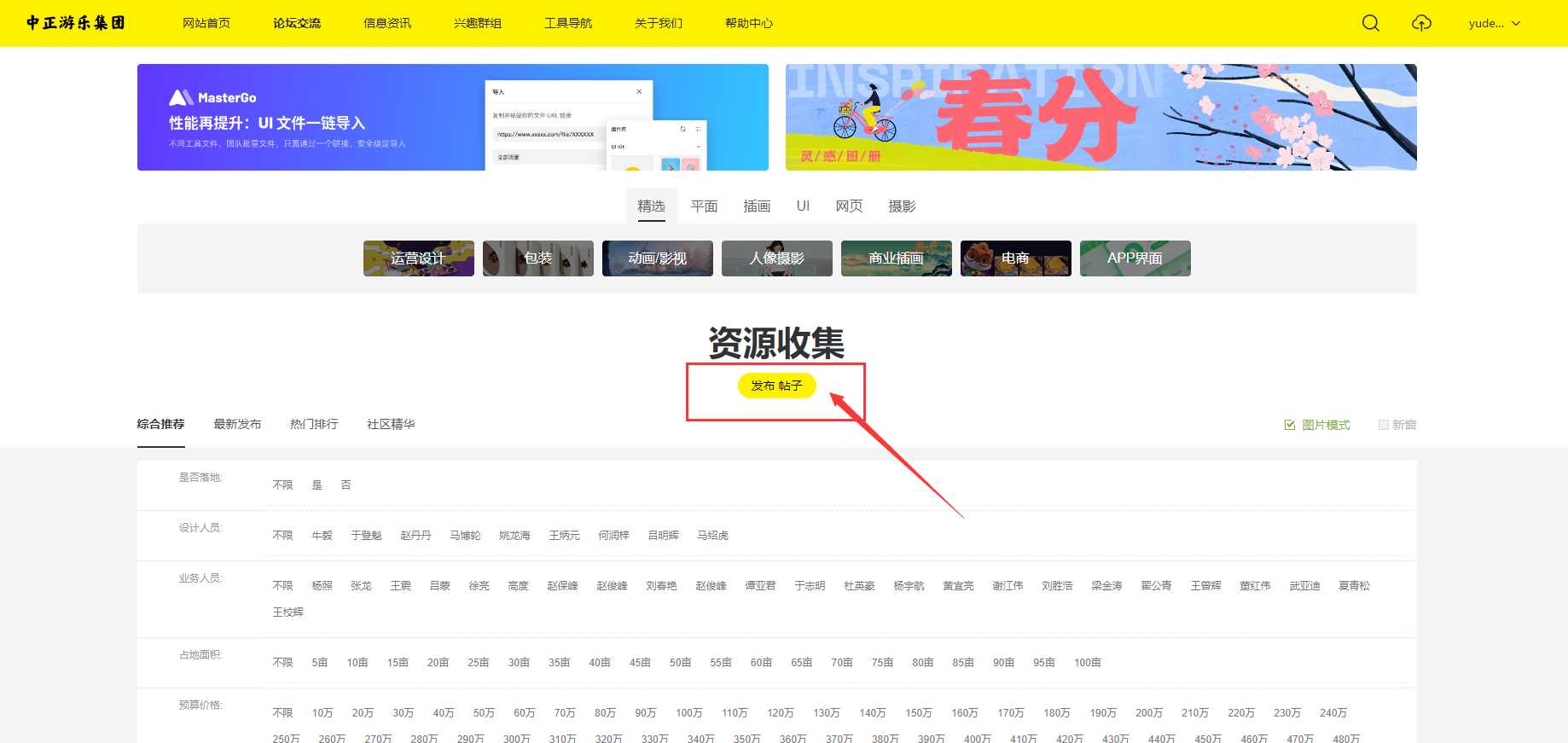
Task: Choose 否 in the 是否落地 filter
Action: [x=346, y=485]
